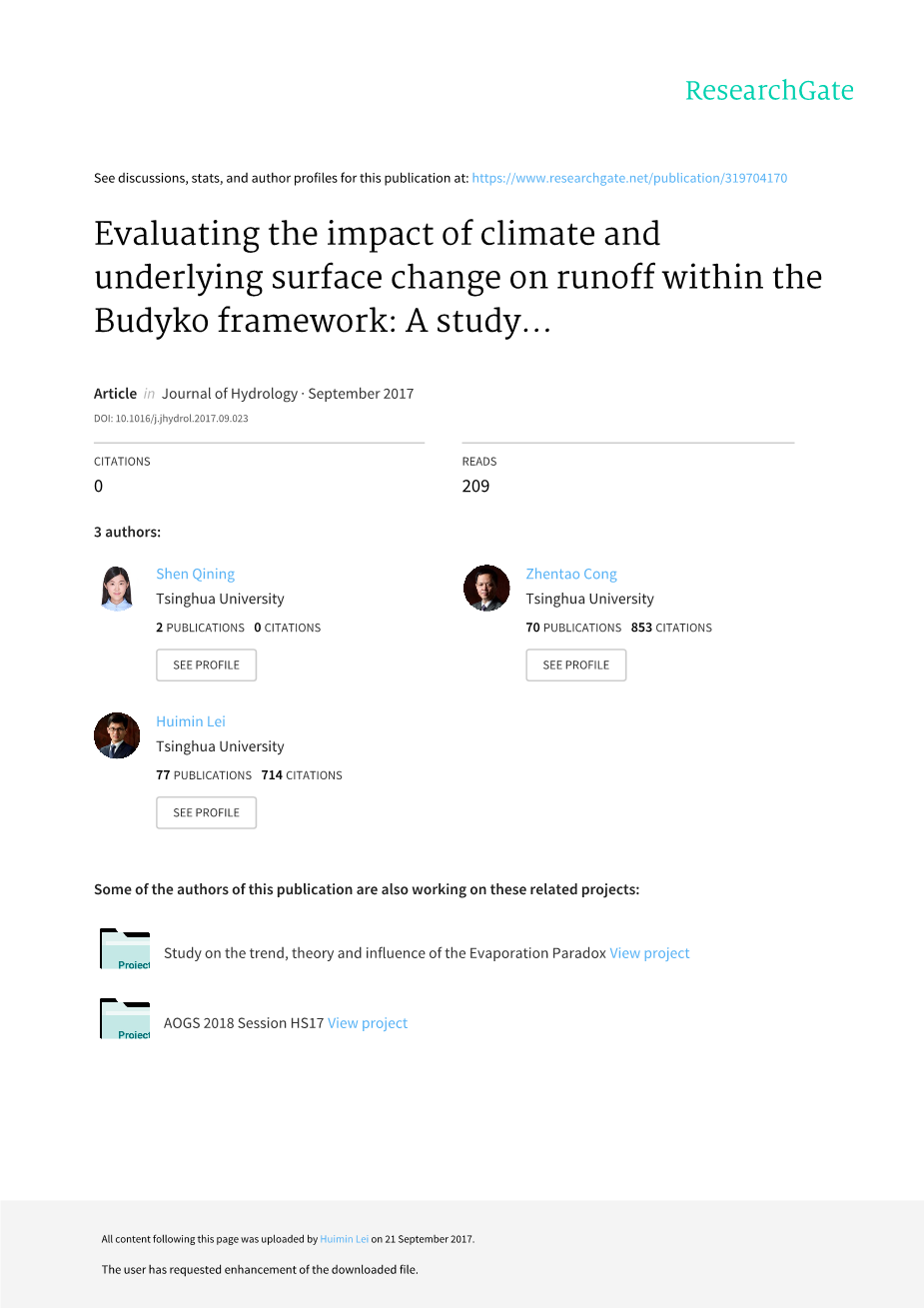Click the Journal of Hydrology name
The height and width of the screenshot is (1308, 924).
pos(230,394)
